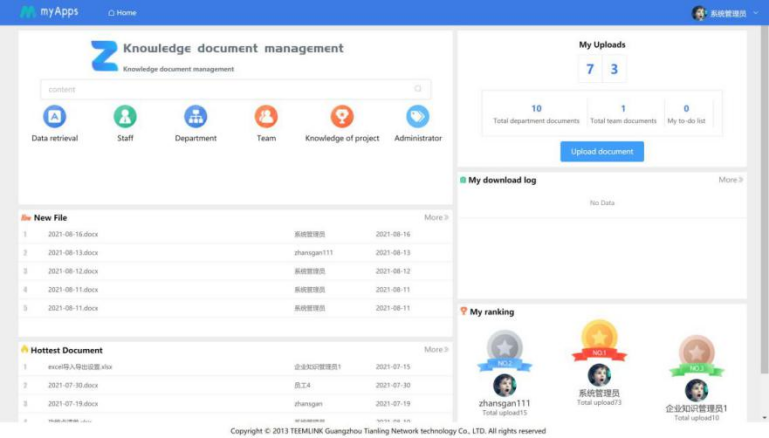Viewport: 769px width, 438px height.
Task: Open file 2021-08-16.docx in New File
Action: pyautogui.click(x=73, y=234)
